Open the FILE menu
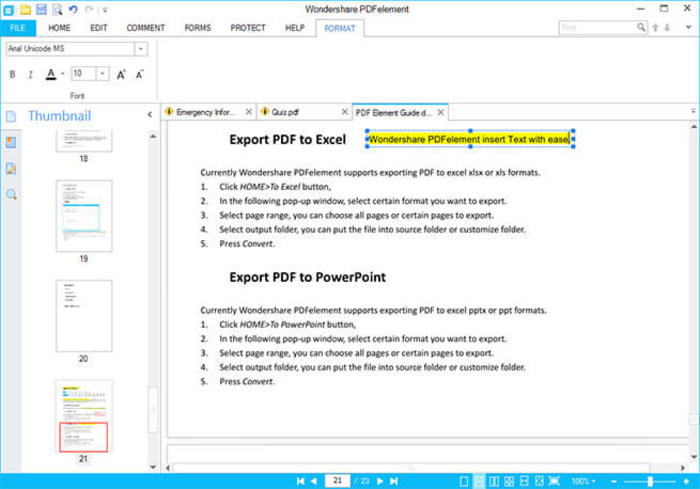 tap(18, 28)
